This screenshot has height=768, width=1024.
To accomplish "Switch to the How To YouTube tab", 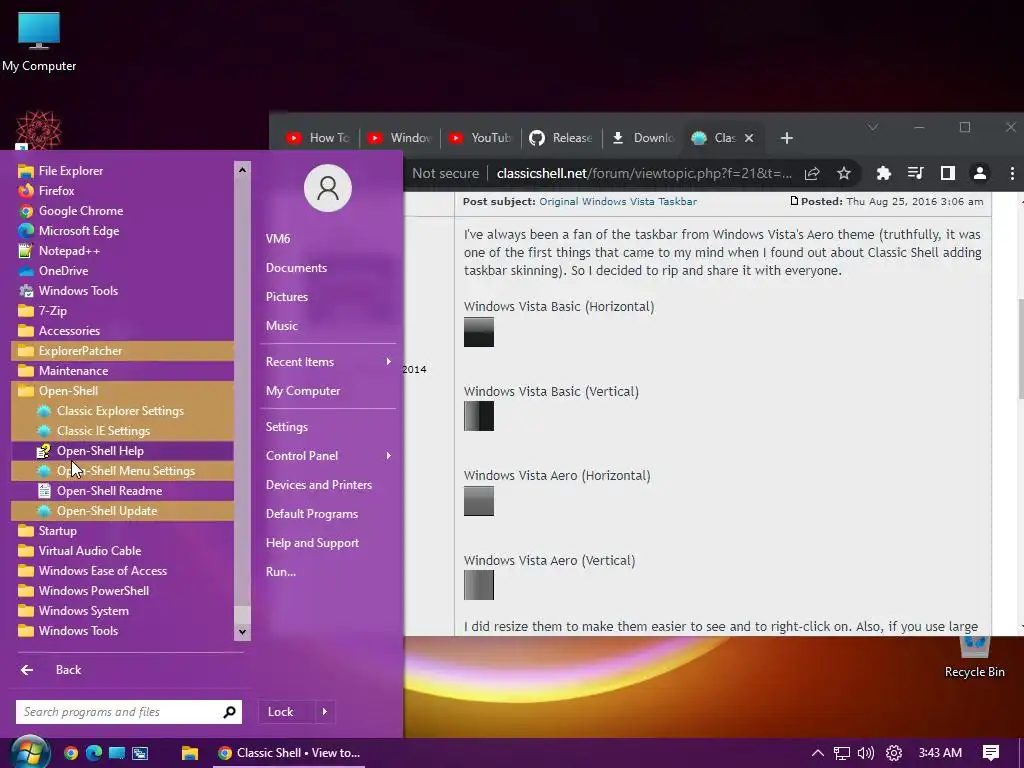I will (319, 138).
